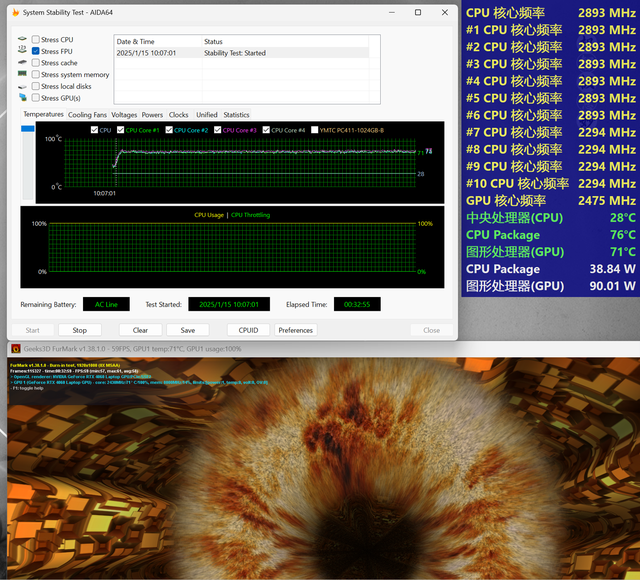The width and height of the screenshot is (640, 580).
Task: Enable the Stress CPU checkbox
Action: coord(36,40)
